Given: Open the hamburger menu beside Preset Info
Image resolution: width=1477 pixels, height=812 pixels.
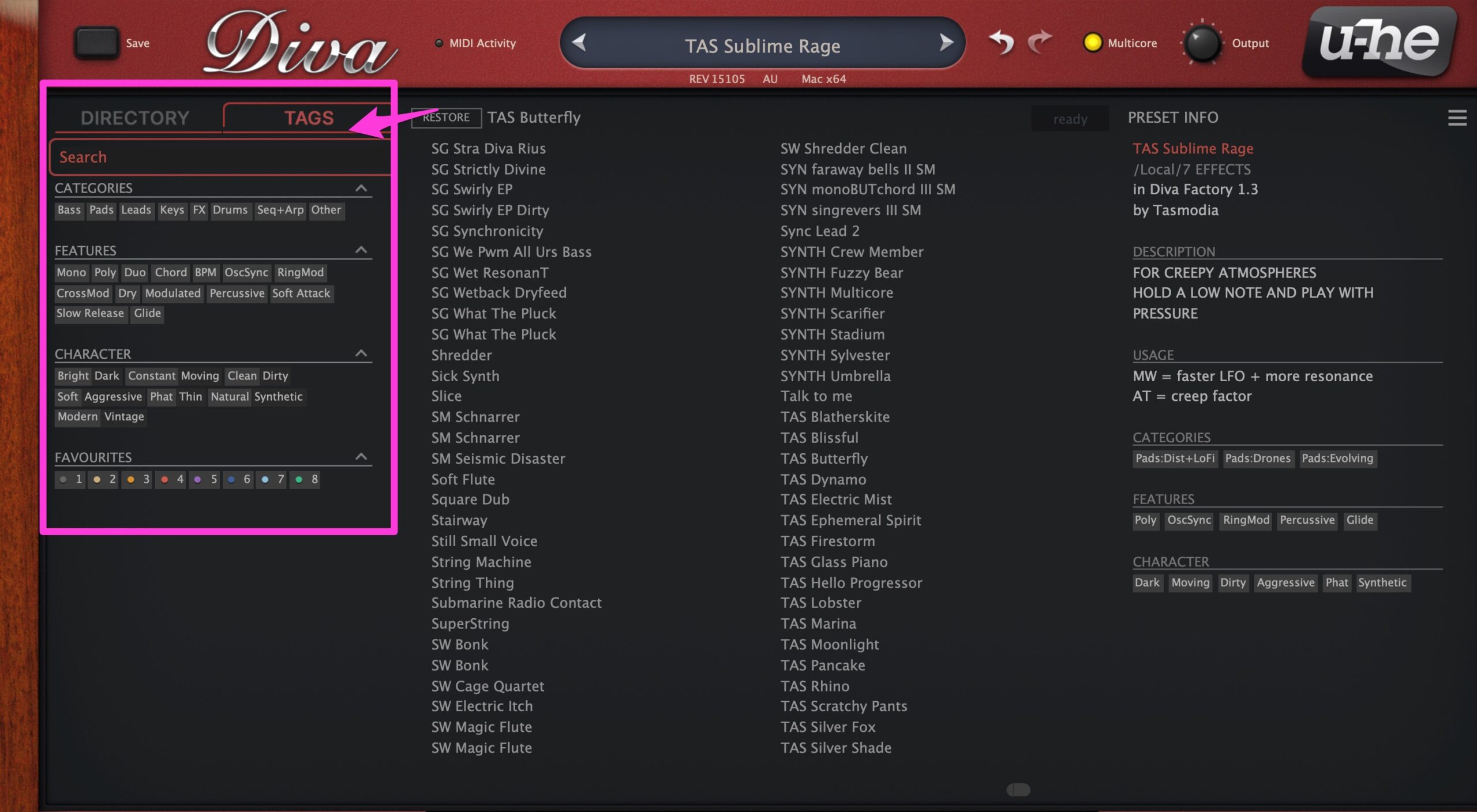Looking at the screenshot, I should click(x=1457, y=118).
